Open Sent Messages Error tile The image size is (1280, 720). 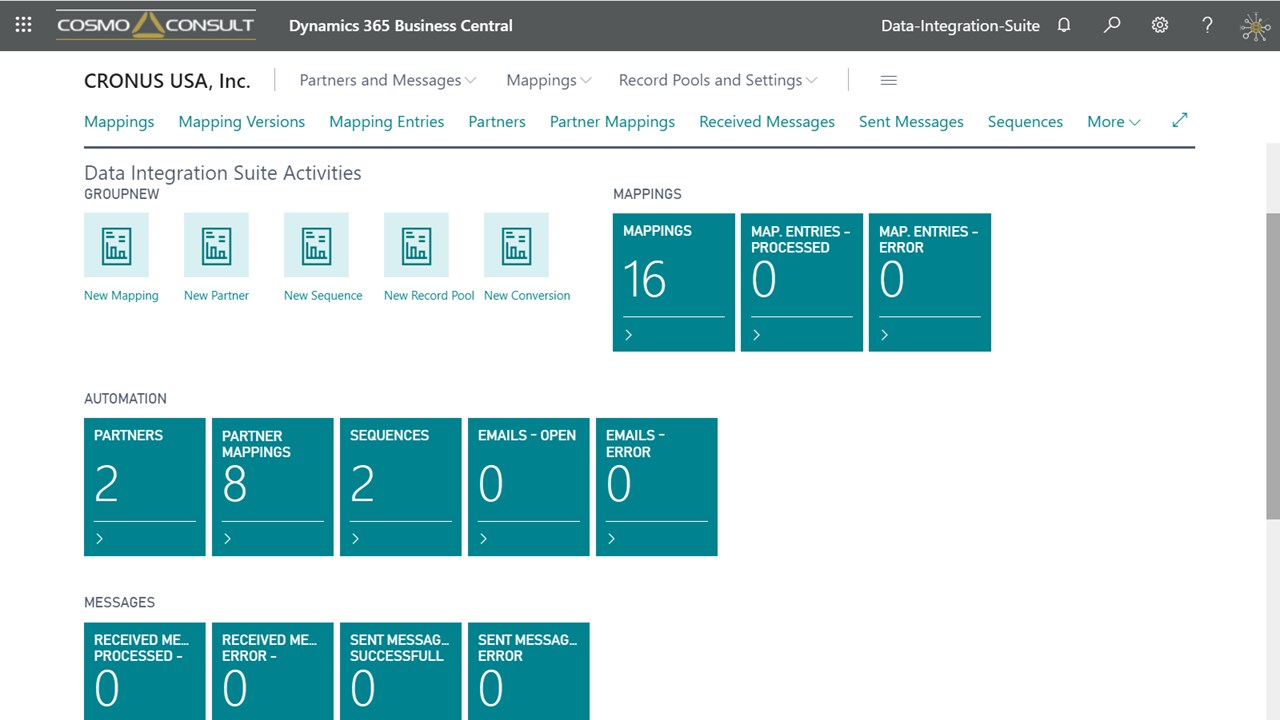(529, 671)
